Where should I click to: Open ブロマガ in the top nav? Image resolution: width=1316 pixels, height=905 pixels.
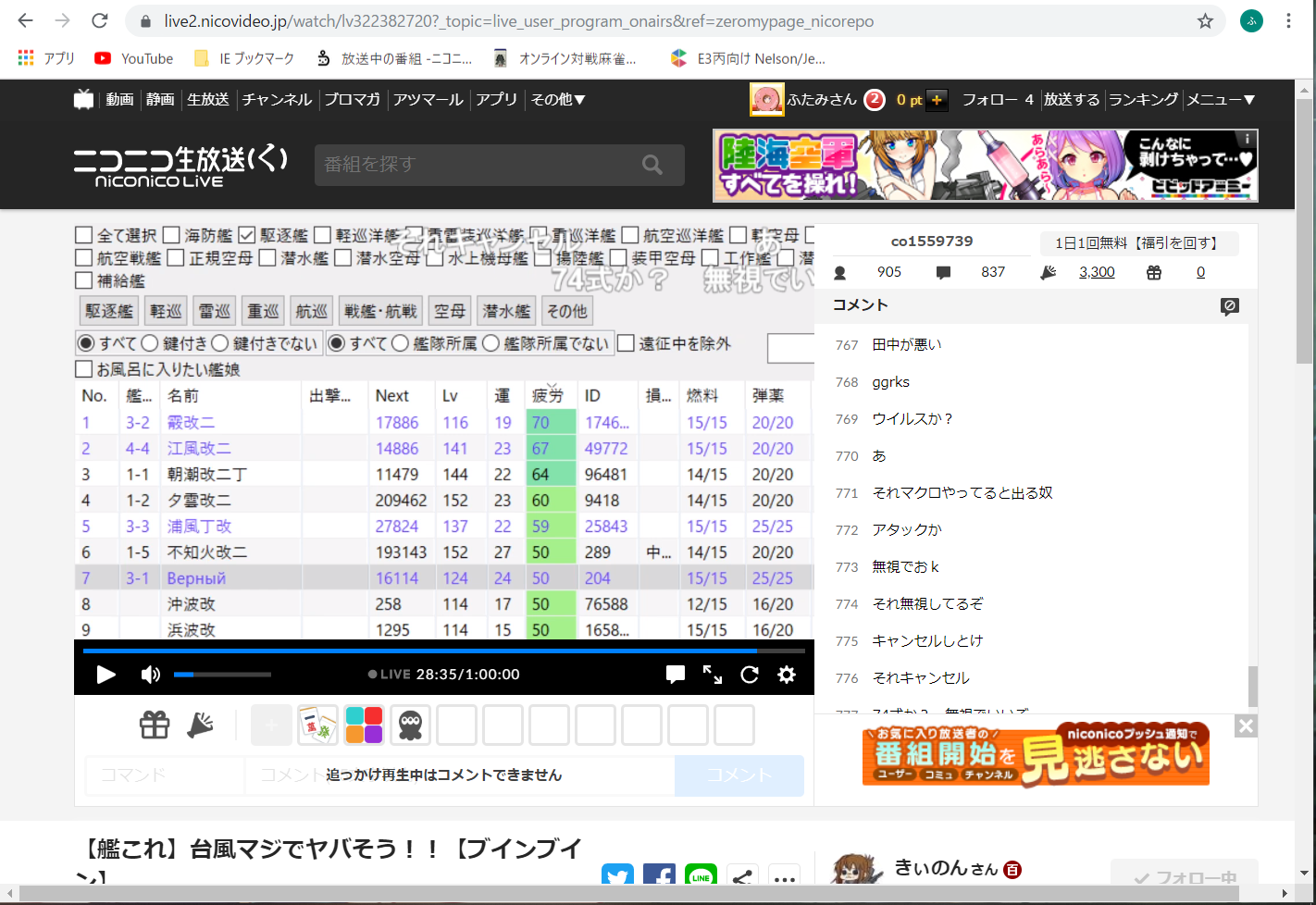pyautogui.click(x=353, y=99)
